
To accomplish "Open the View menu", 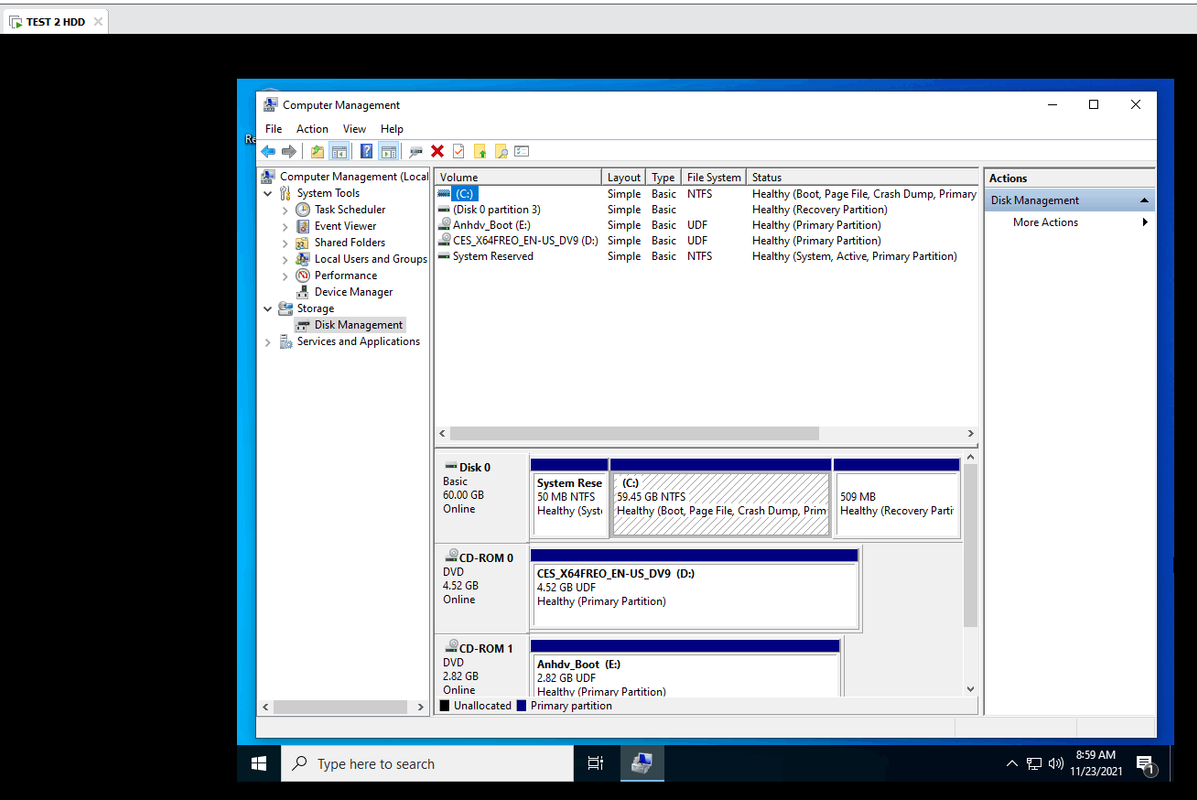I will pyautogui.click(x=354, y=129).
